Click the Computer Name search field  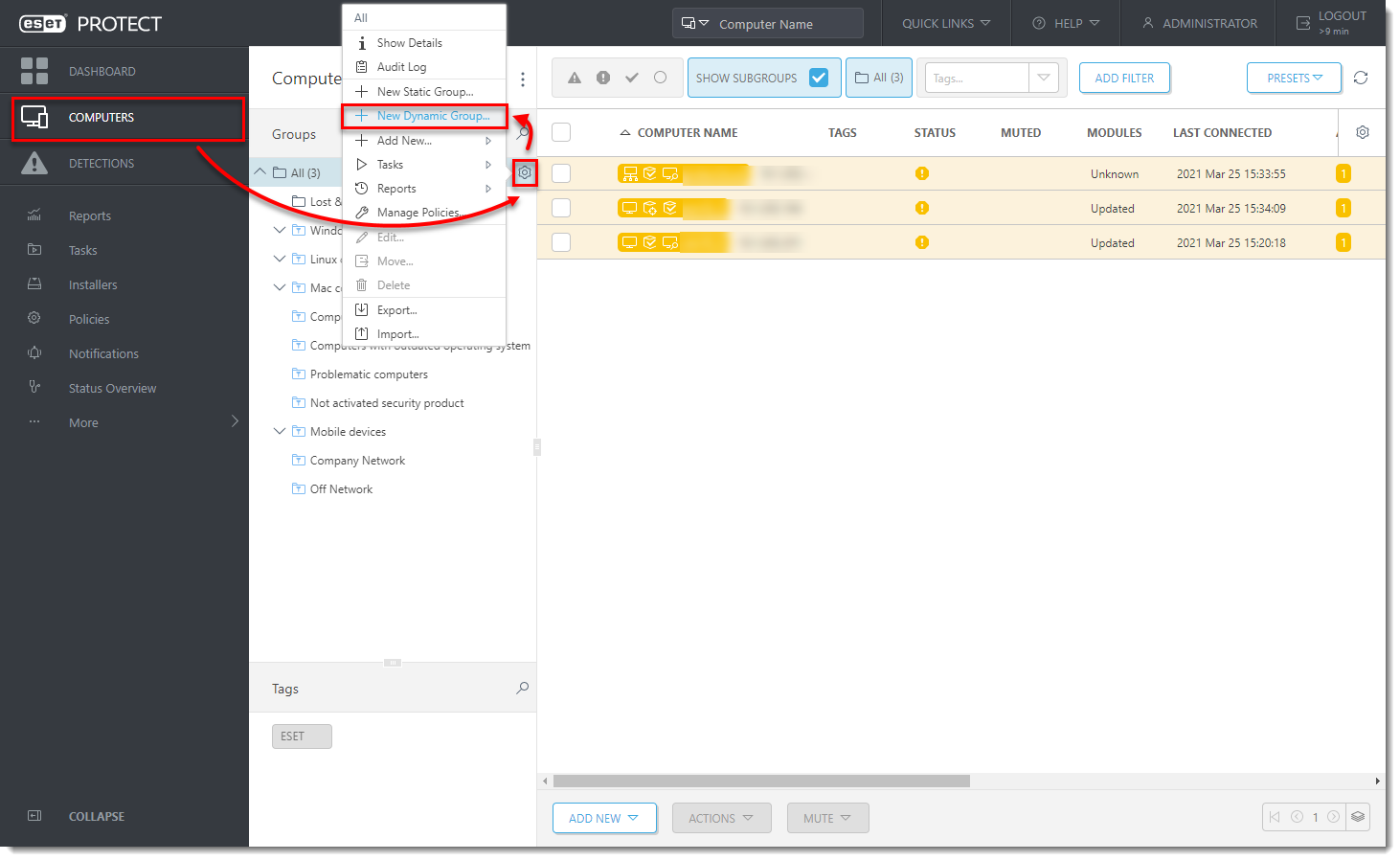[x=787, y=24]
